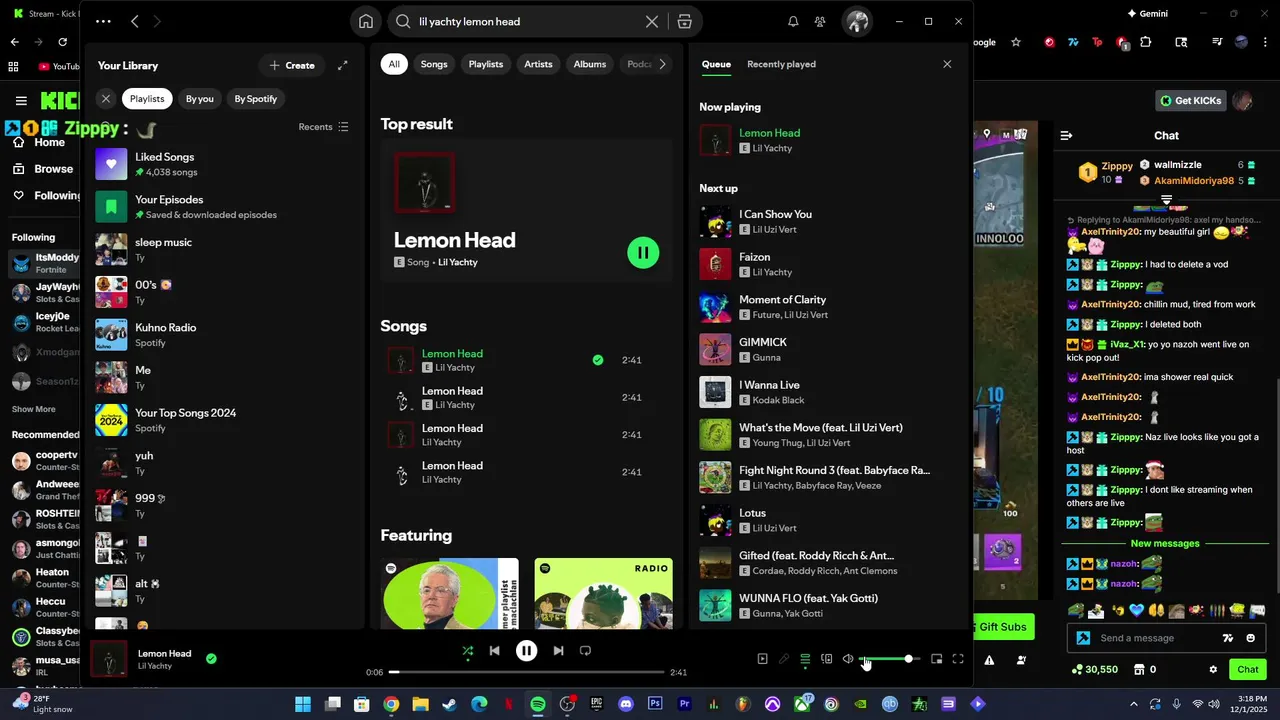This screenshot has width=1280, height=720.
Task: Skip to the next track
Action: tap(558, 651)
